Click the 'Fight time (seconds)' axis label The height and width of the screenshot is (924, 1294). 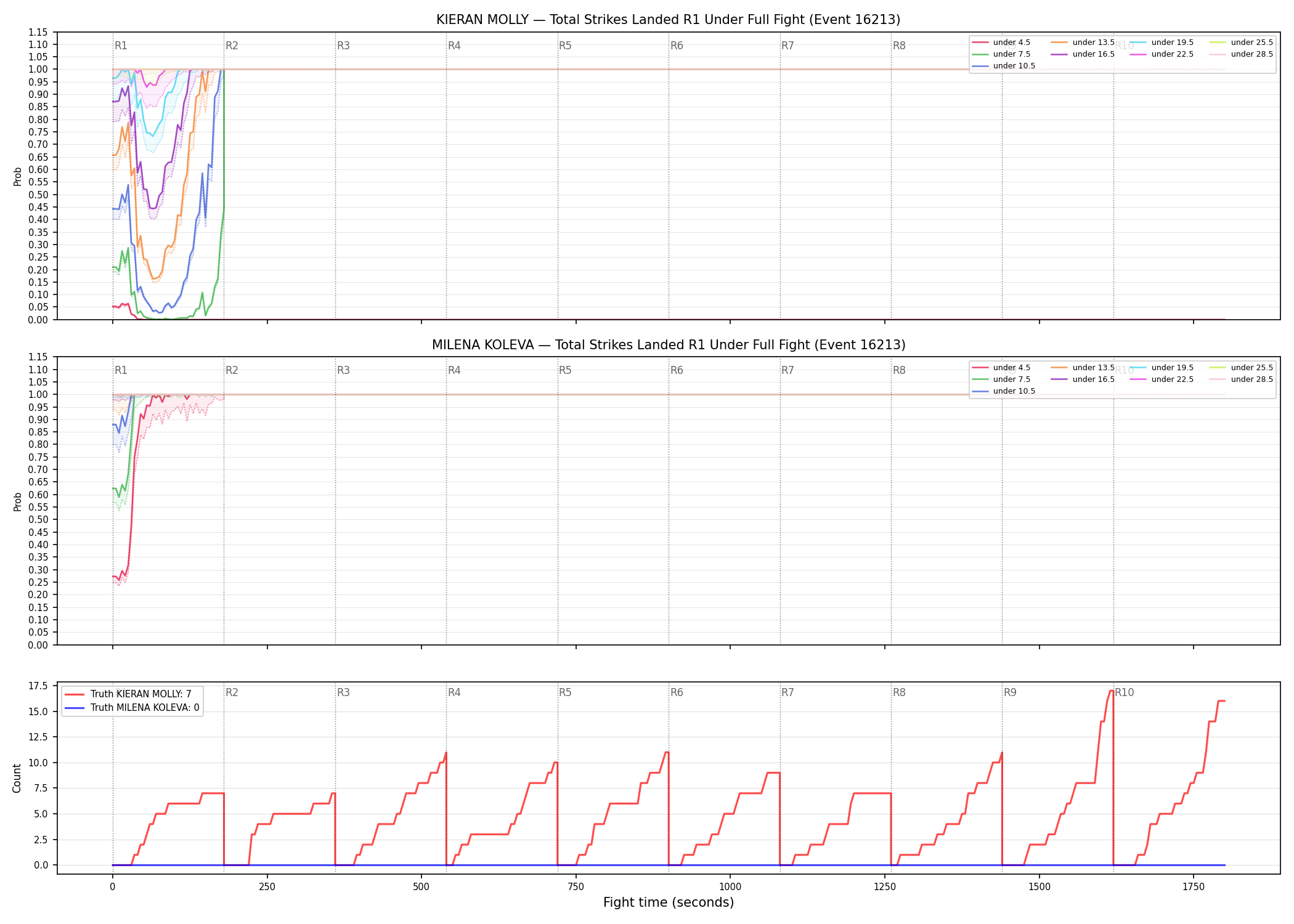coord(669,902)
